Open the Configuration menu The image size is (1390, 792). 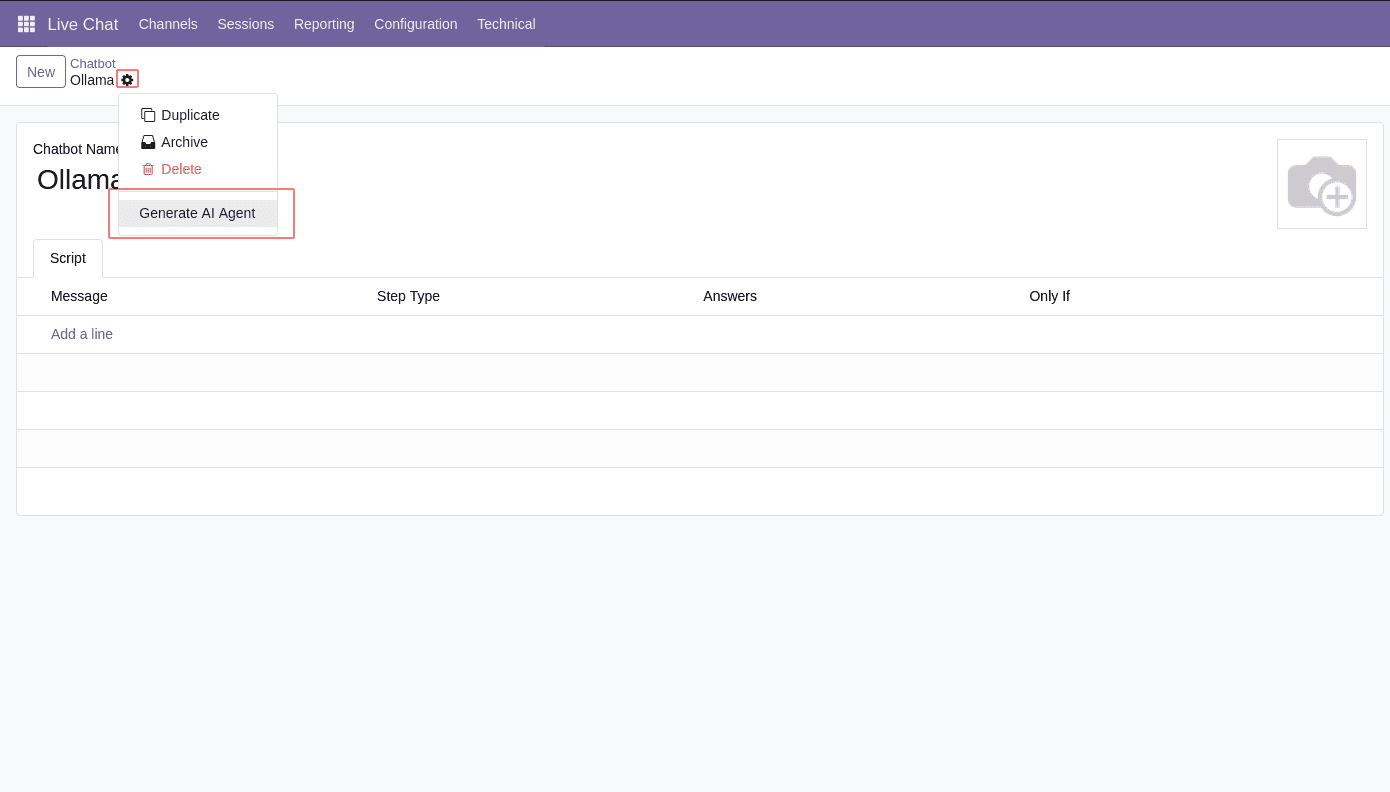coord(415,24)
